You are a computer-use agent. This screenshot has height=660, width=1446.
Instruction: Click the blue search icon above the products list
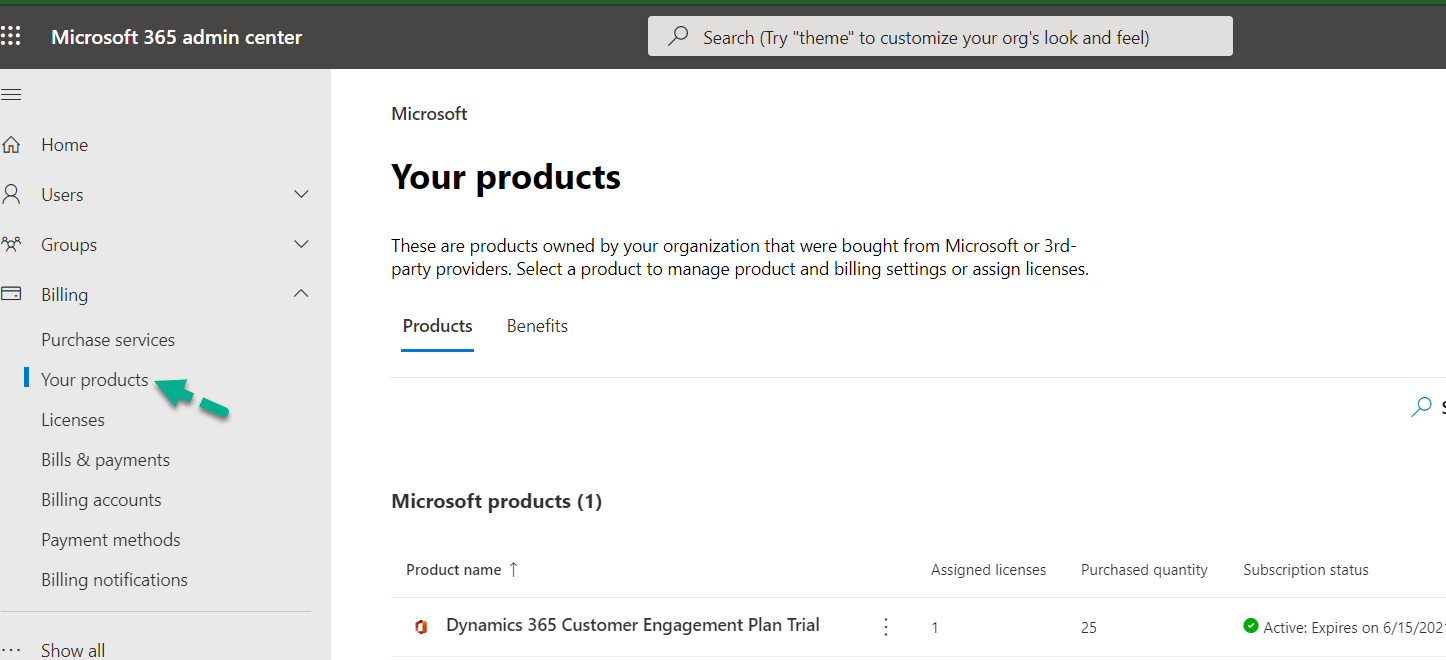[1421, 407]
